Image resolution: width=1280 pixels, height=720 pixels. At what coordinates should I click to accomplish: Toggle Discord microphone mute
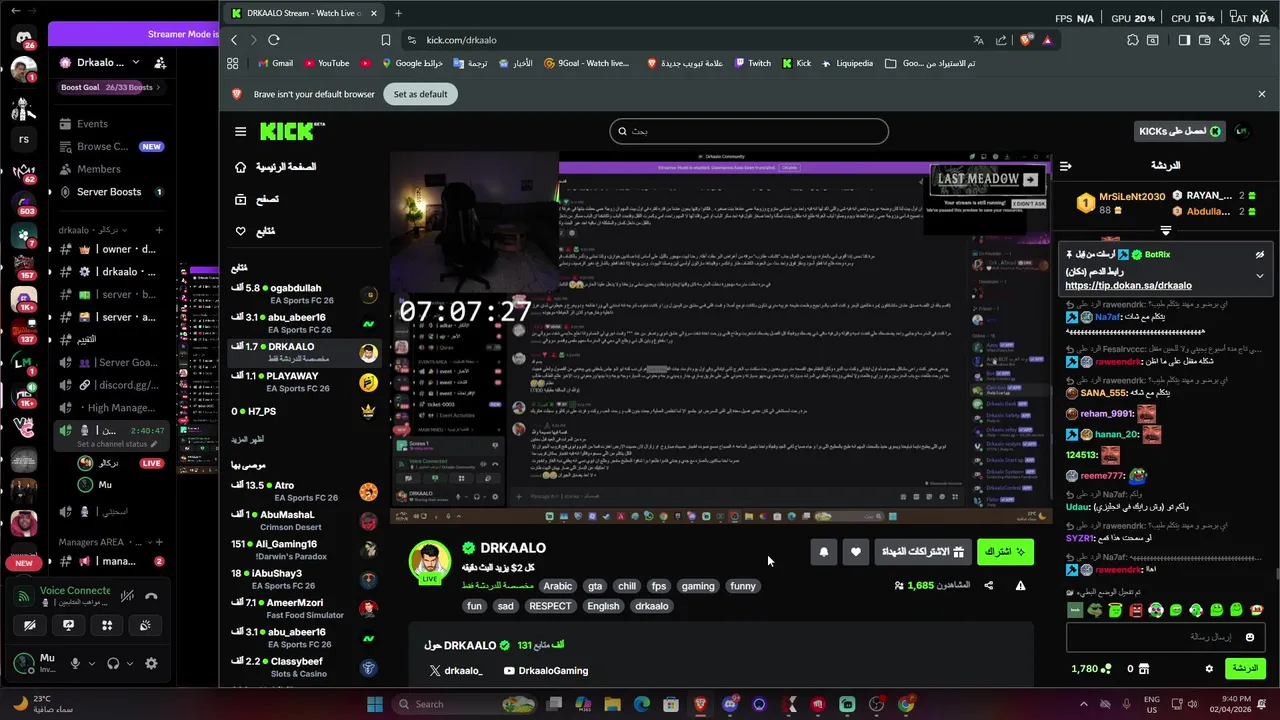click(x=74, y=663)
